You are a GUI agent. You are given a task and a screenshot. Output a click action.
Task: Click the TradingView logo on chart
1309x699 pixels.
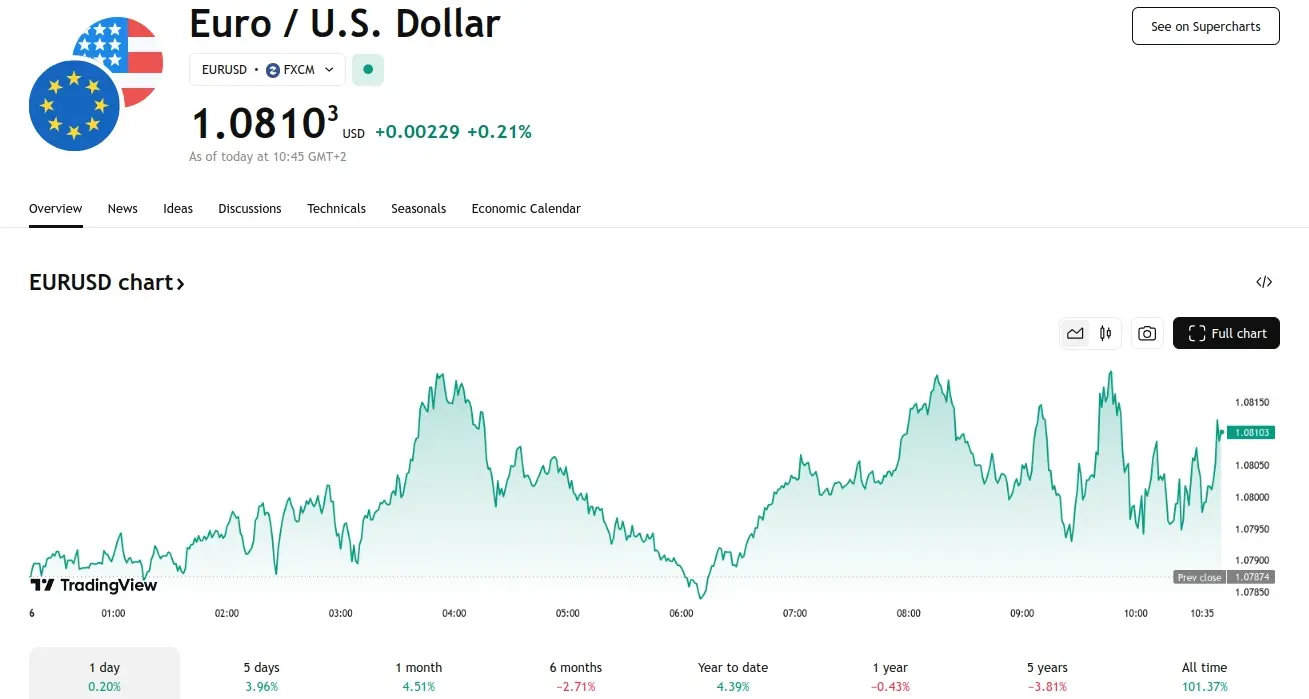[94, 585]
